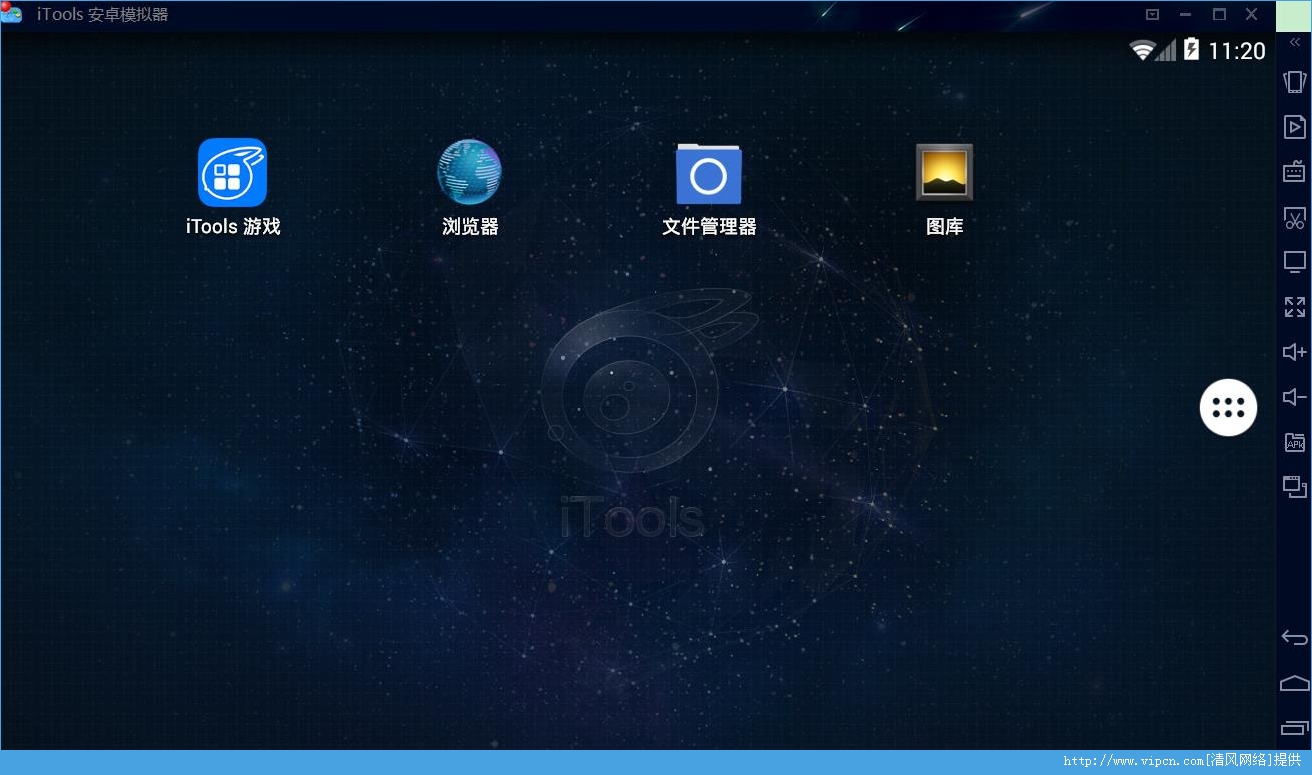Open the app drawer dots button

pos(1228,408)
